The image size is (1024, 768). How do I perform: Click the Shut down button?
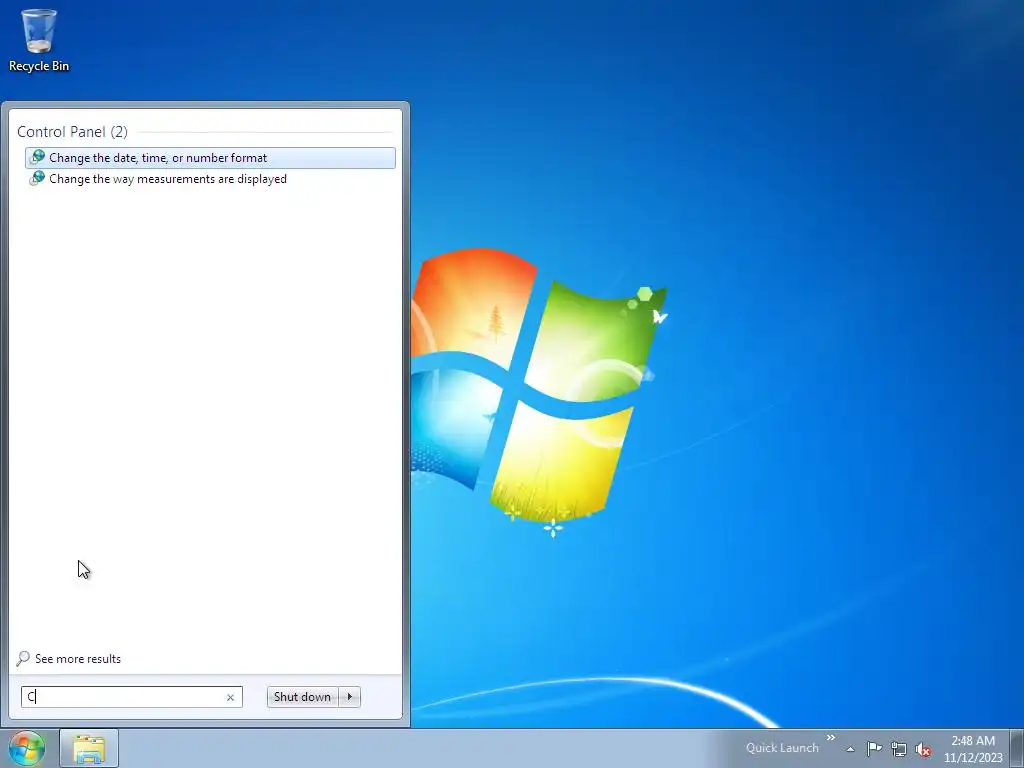302,697
